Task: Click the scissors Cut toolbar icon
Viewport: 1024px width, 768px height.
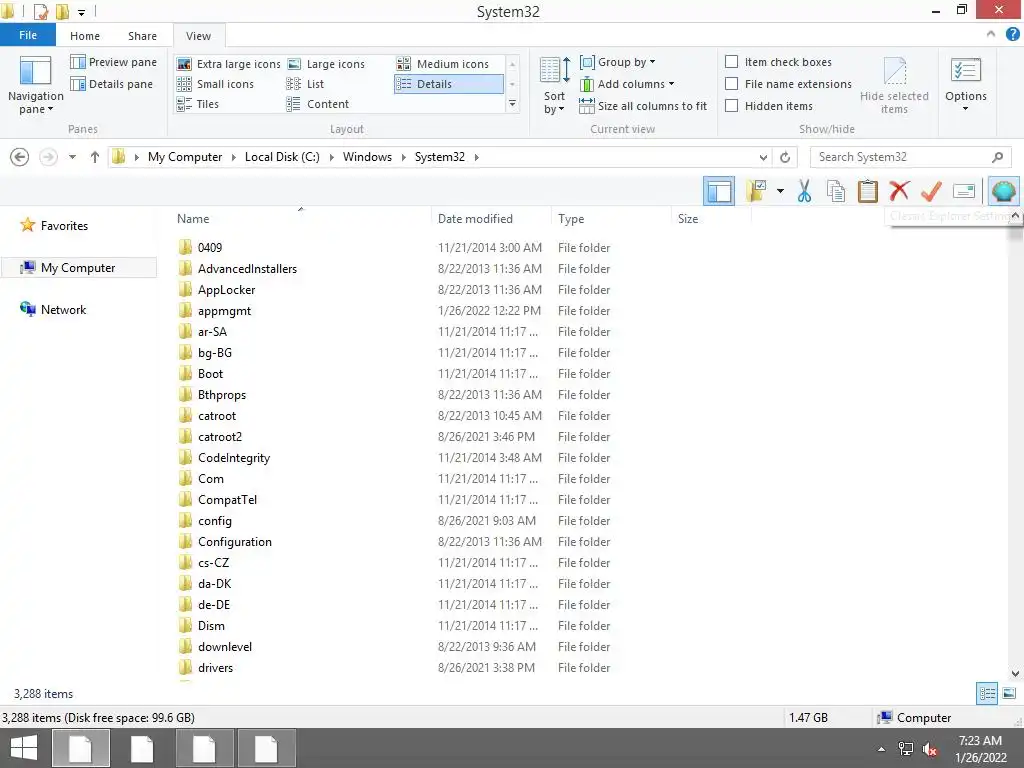Action: click(804, 191)
